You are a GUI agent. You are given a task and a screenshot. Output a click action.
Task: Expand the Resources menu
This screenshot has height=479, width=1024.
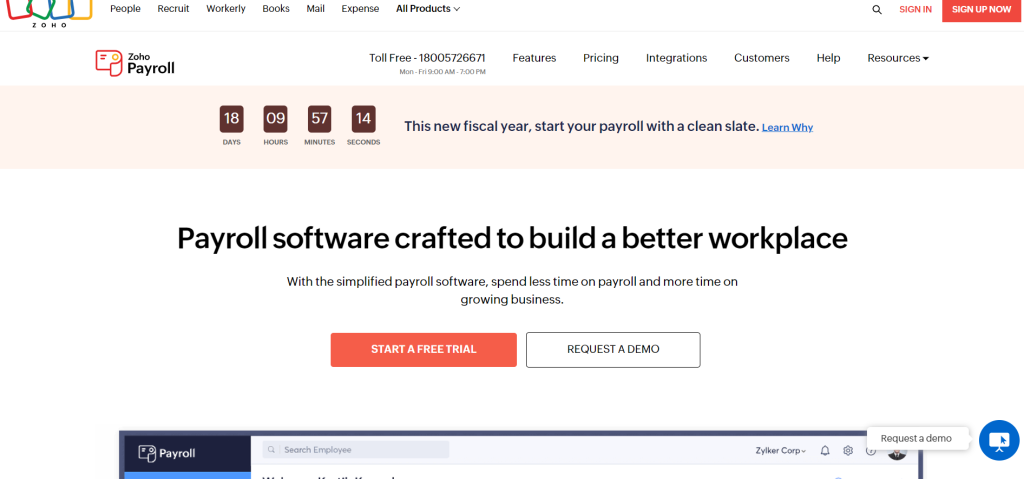coord(897,58)
